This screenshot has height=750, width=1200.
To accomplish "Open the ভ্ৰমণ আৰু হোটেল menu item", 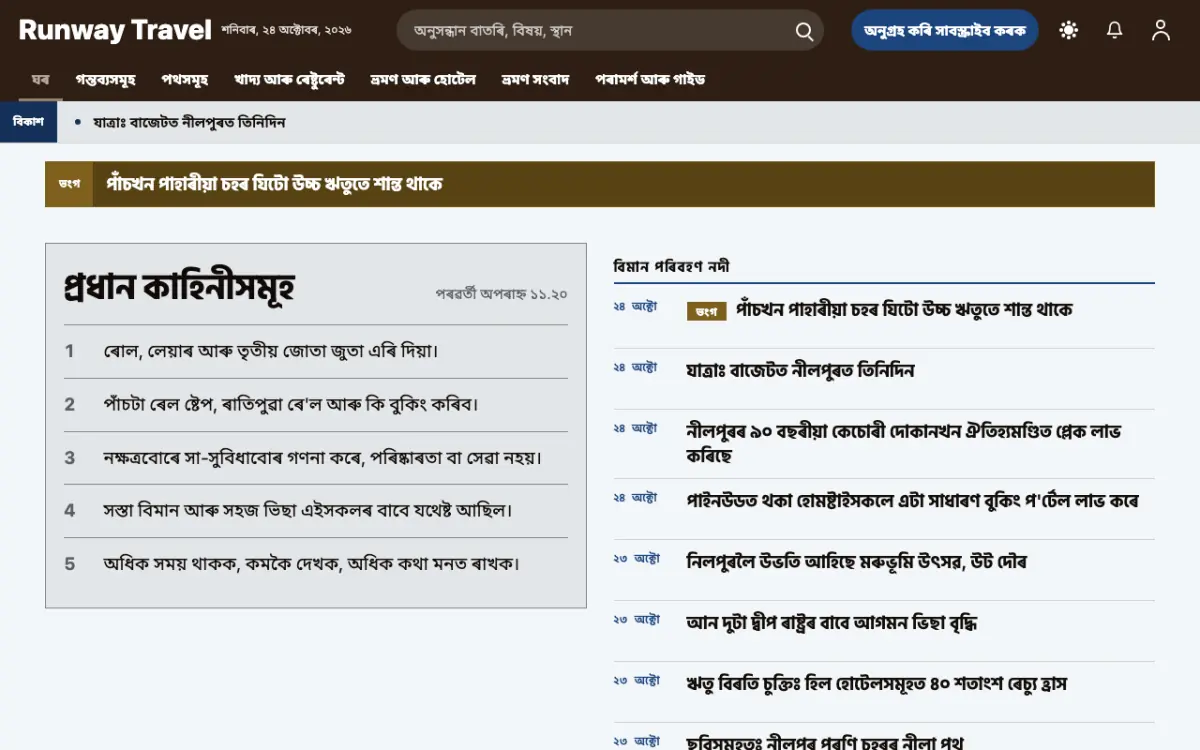I will [x=423, y=79].
